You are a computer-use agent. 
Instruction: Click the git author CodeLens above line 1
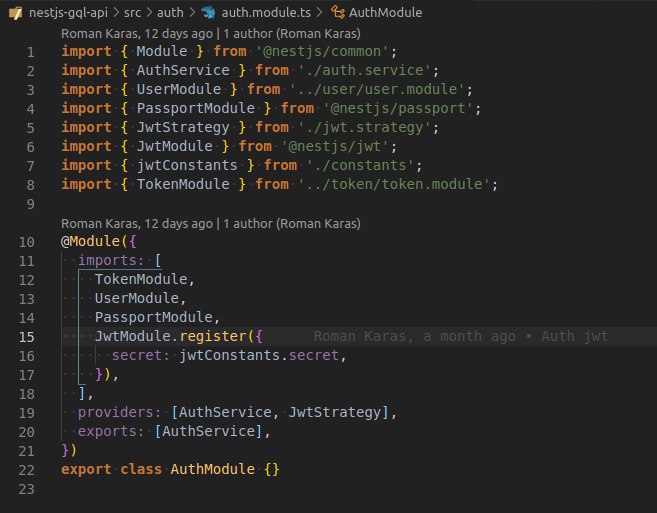point(211,34)
